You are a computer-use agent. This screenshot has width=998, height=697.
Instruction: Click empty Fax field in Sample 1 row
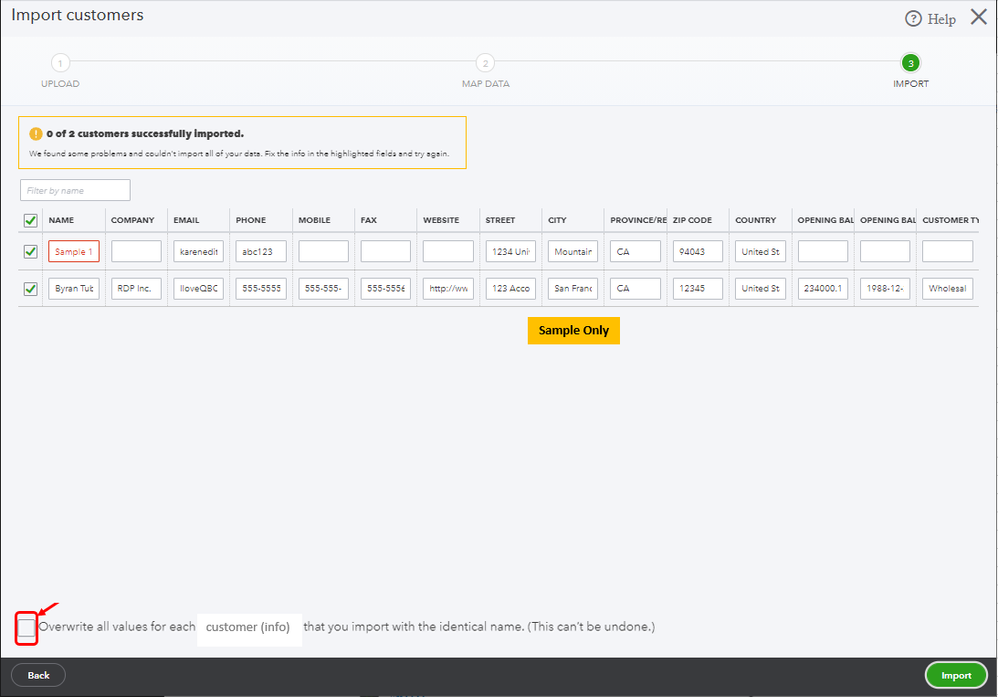click(386, 251)
